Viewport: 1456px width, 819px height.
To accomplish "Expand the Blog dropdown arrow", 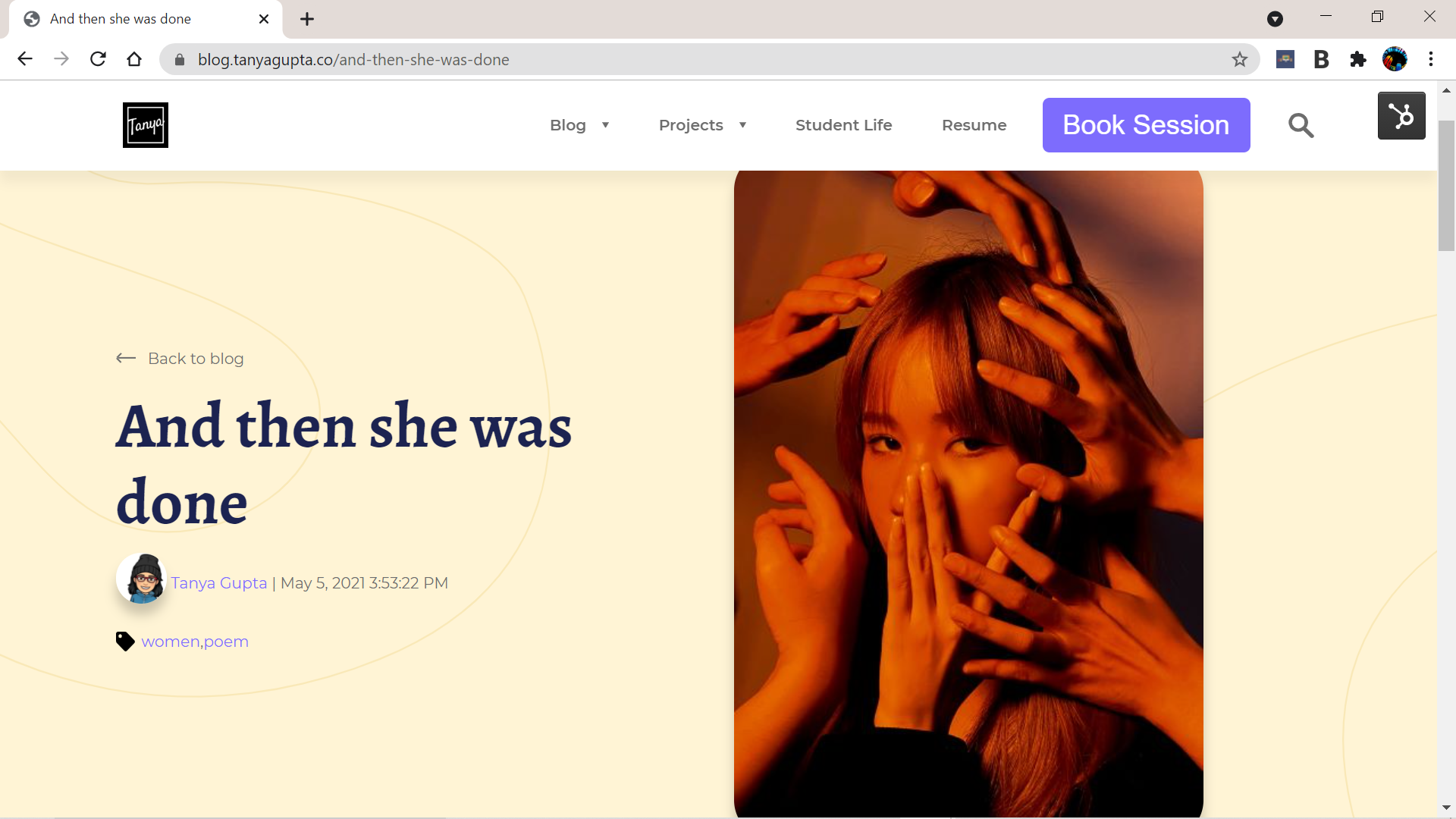I will (605, 125).
